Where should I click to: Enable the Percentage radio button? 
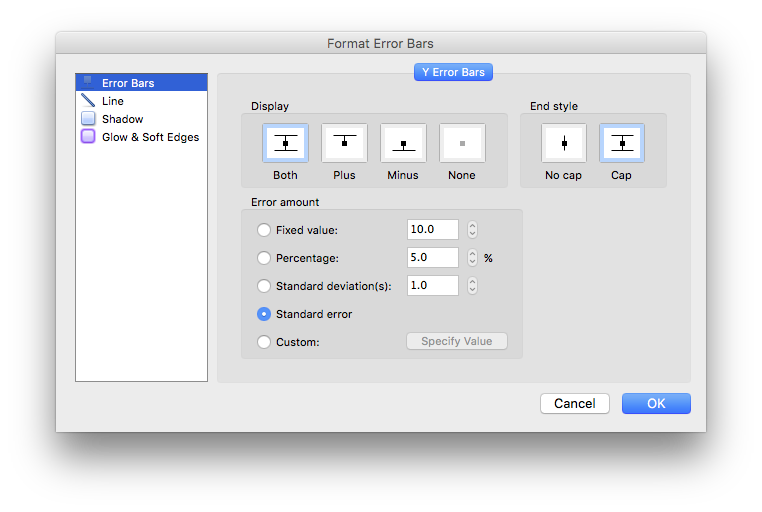[x=264, y=258]
